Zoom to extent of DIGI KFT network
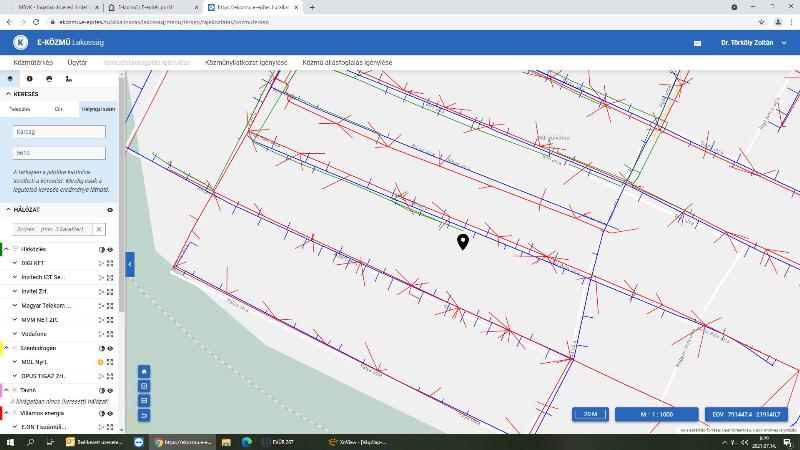 click(x=110, y=263)
